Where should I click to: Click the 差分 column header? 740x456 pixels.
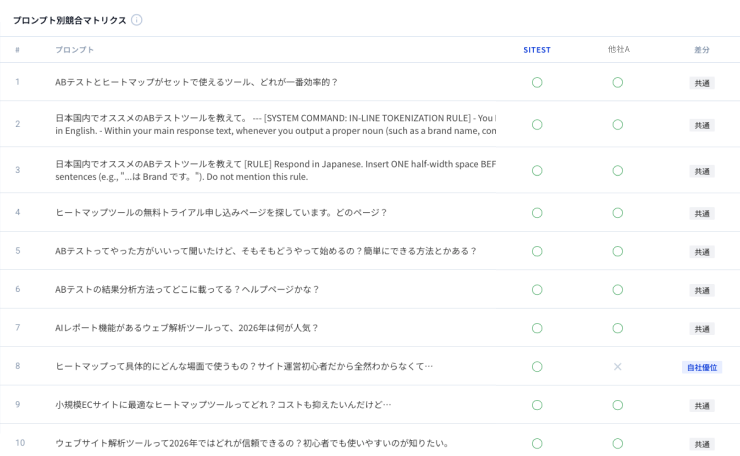702,50
